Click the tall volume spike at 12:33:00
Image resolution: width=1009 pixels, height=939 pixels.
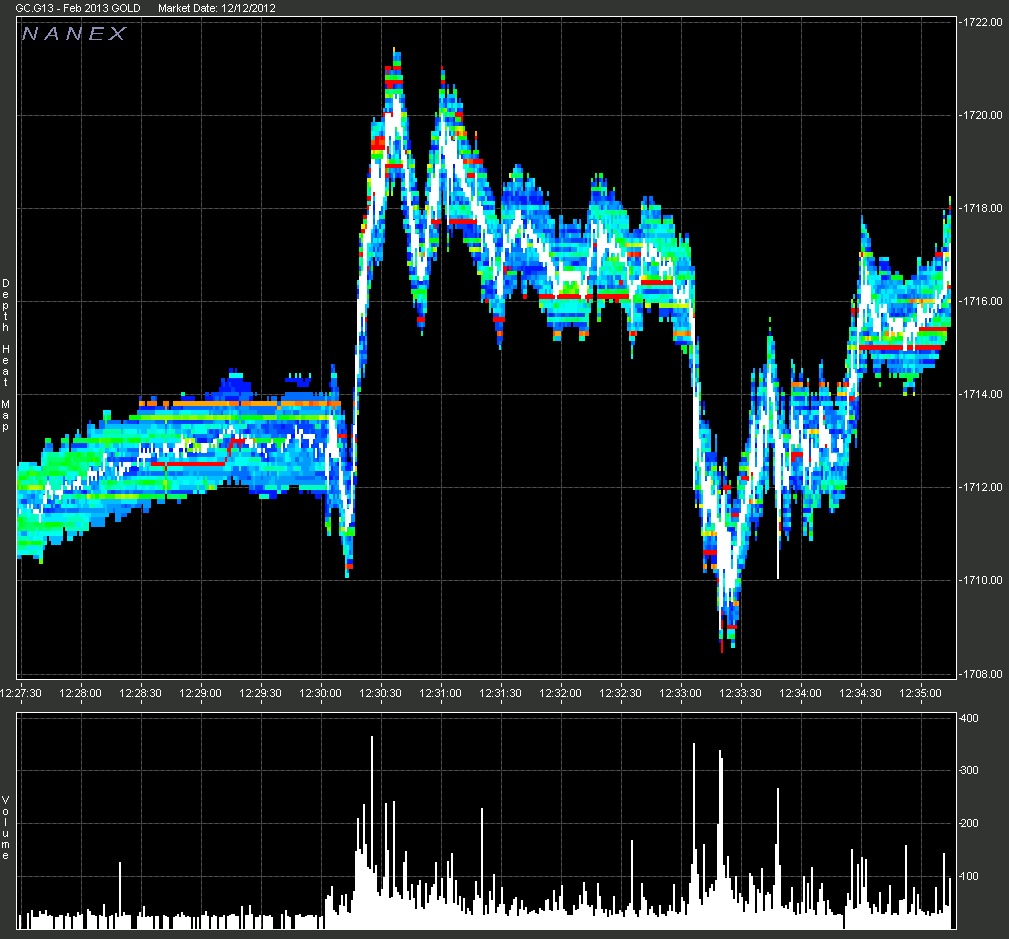pyautogui.click(x=694, y=835)
